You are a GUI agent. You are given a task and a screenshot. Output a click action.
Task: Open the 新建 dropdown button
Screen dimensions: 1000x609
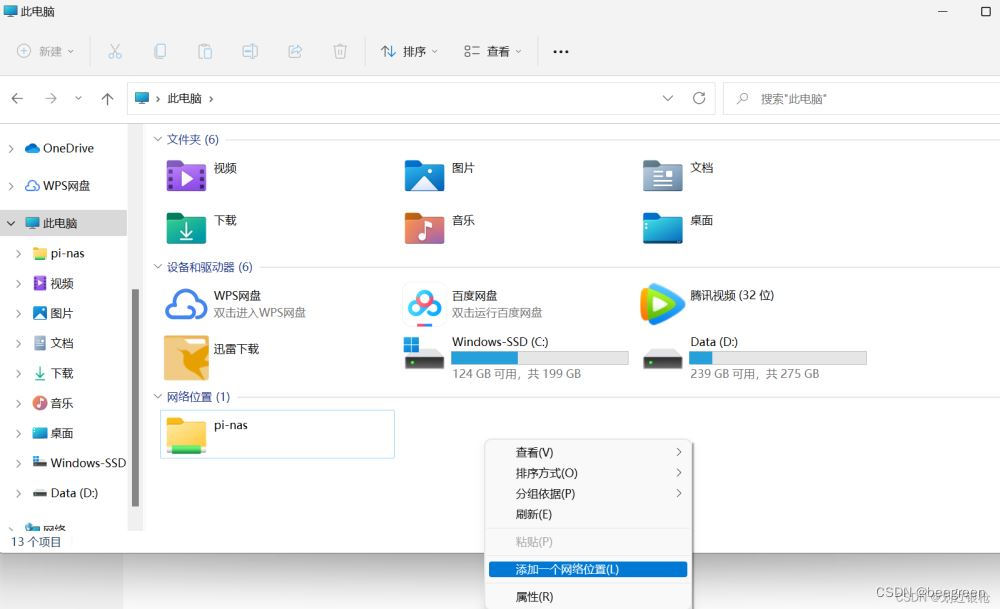pyautogui.click(x=45, y=52)
